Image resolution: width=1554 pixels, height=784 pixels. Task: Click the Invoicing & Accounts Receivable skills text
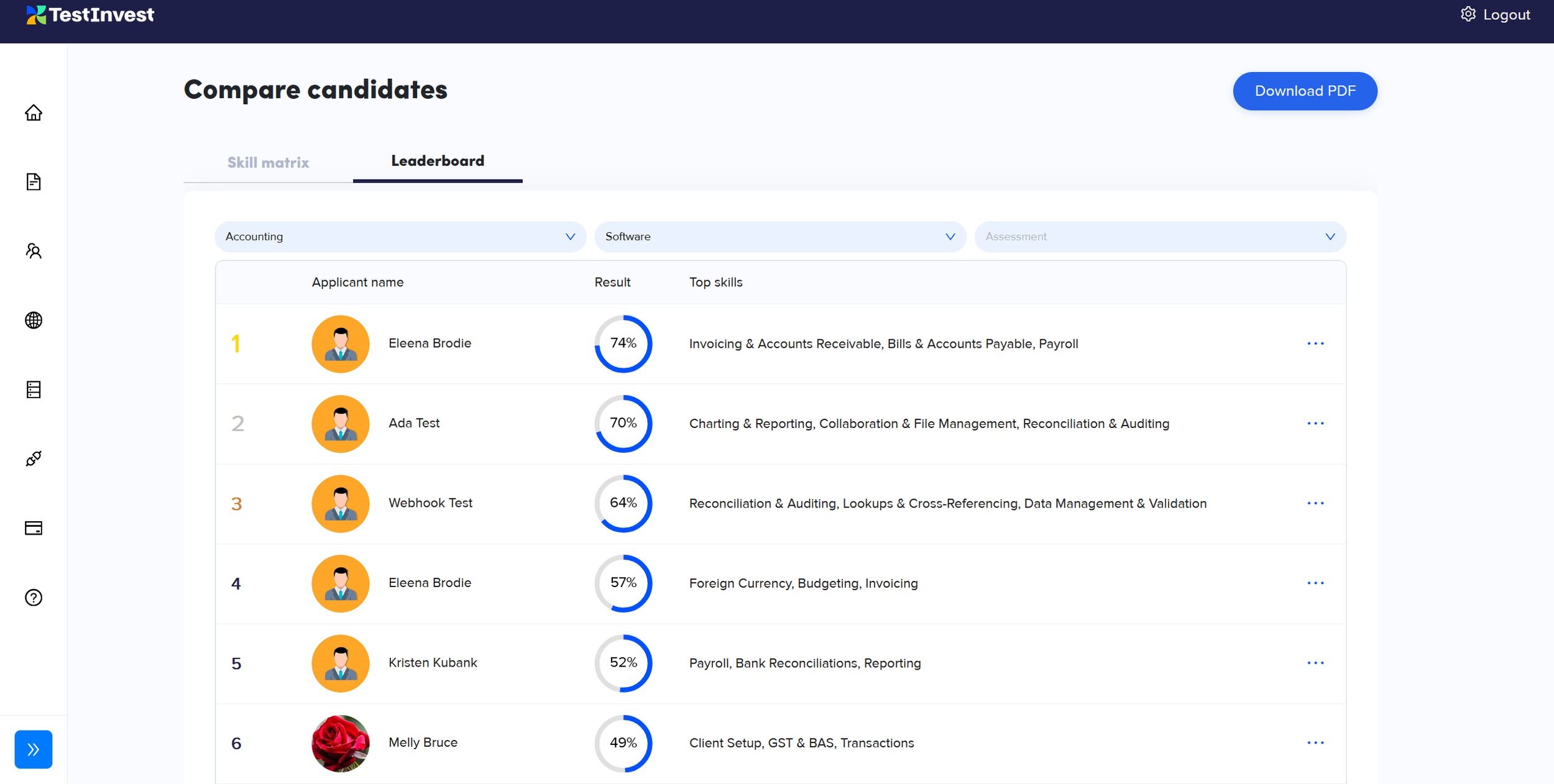[883, 344]
